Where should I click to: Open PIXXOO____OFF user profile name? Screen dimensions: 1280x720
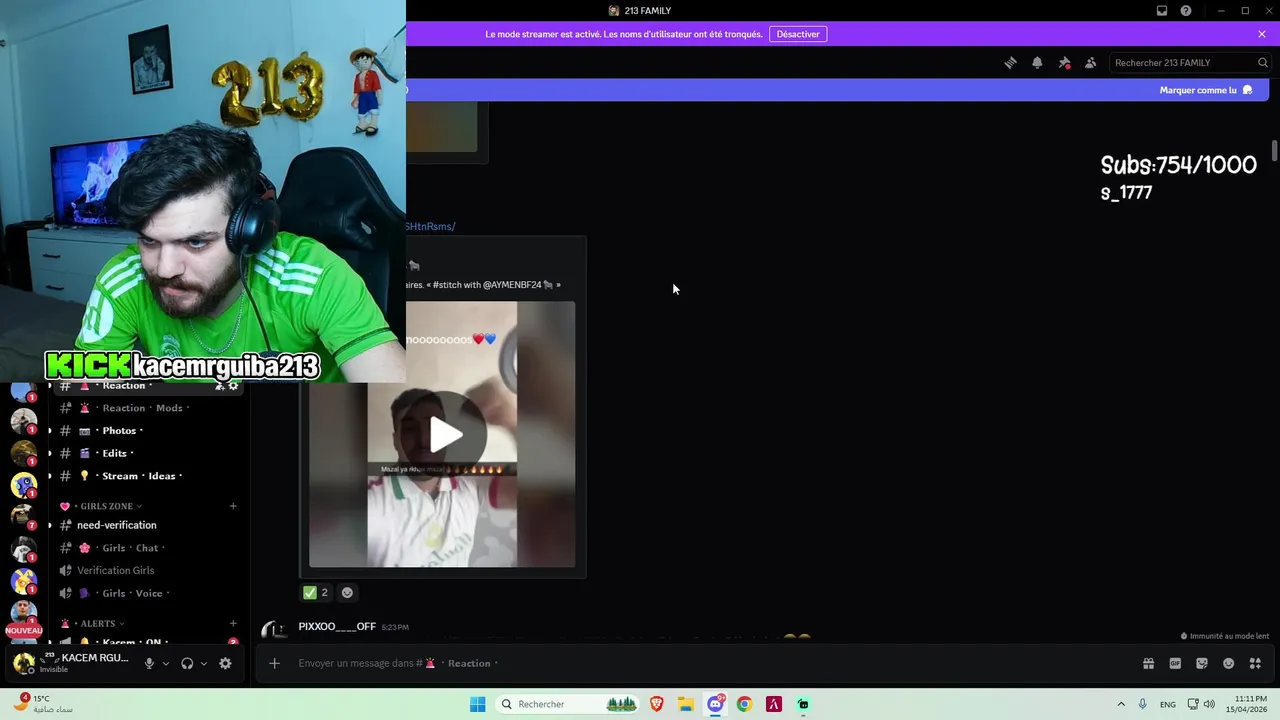(x=337, y=626)
